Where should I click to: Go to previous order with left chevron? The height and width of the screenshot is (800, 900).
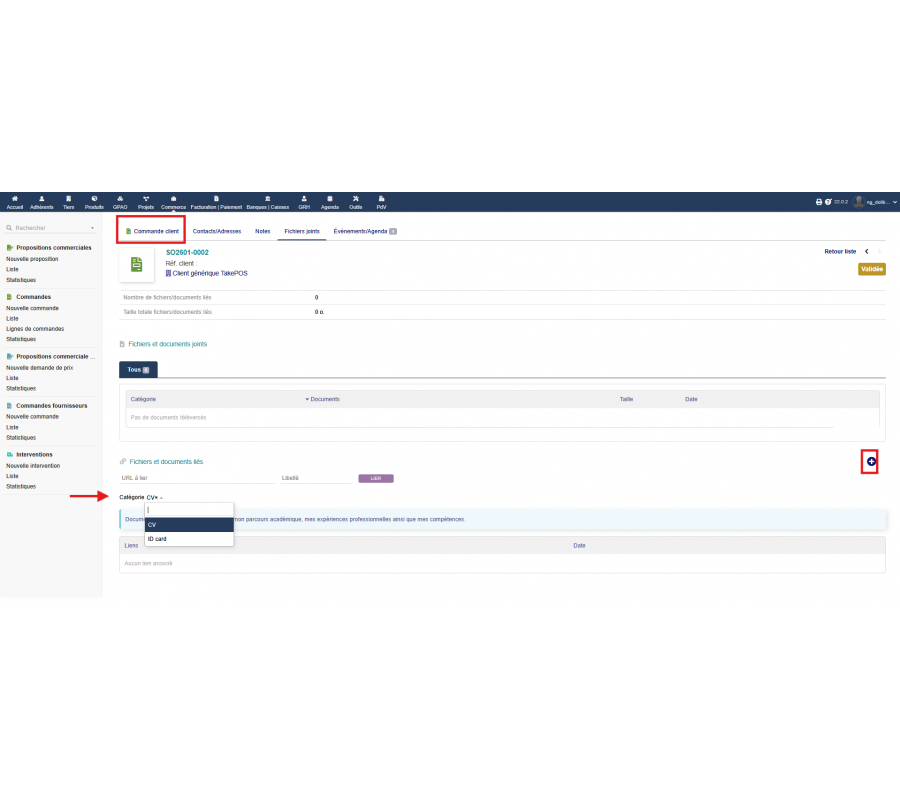[x=866, y=251]
